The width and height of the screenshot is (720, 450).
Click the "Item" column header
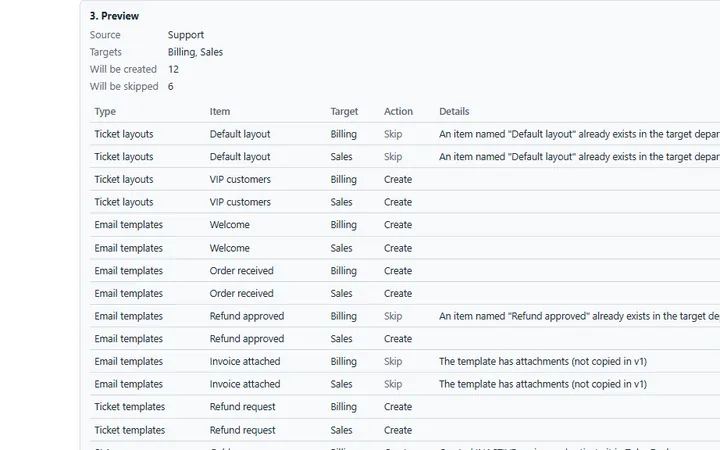[x=220, y=112]
